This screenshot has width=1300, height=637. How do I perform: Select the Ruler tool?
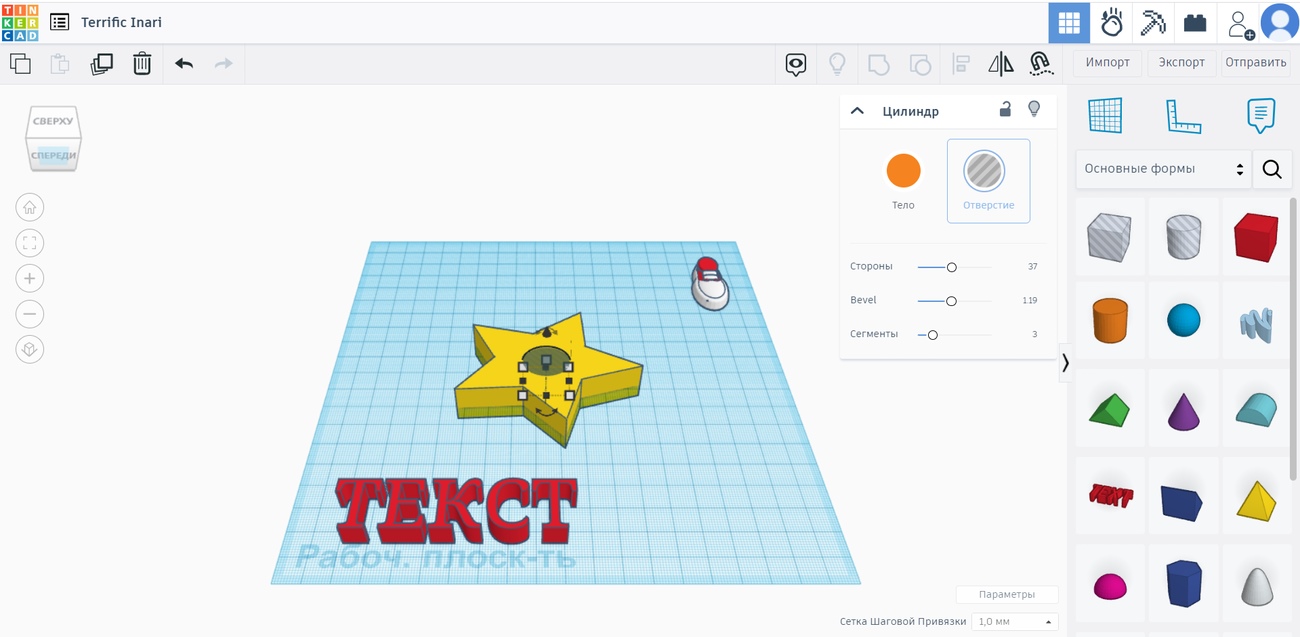(x=1183, y=116)
